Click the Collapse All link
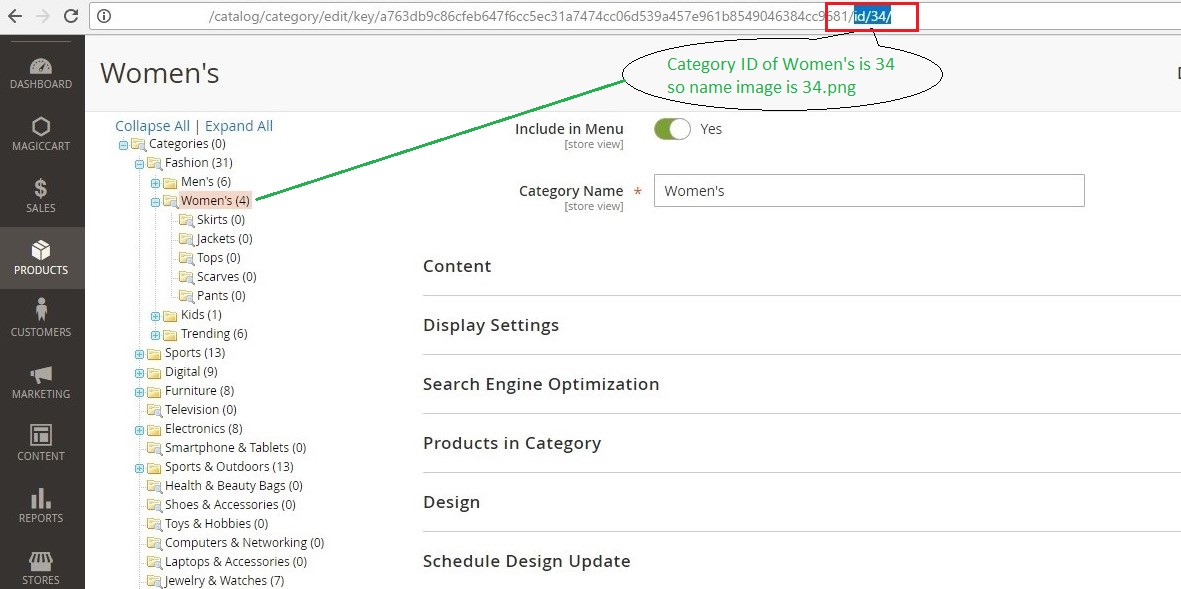 pos(152,126)
